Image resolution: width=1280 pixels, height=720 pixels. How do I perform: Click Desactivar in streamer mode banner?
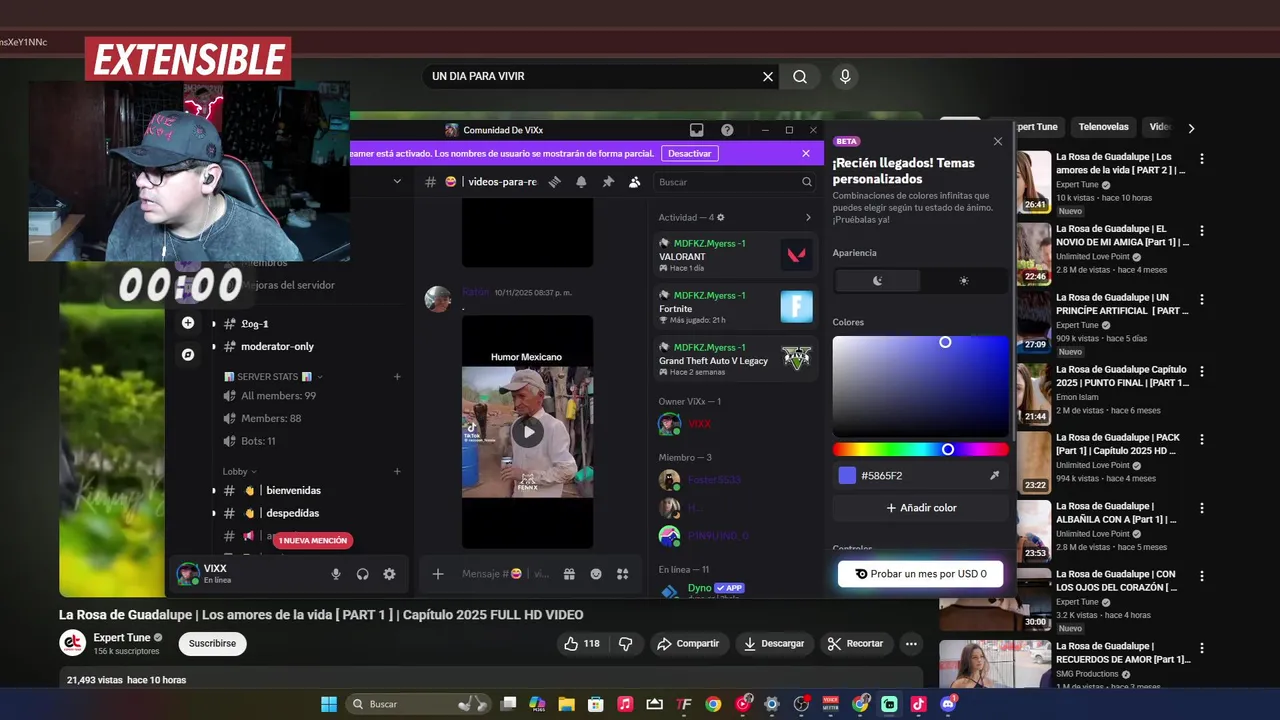click(690, 153)
